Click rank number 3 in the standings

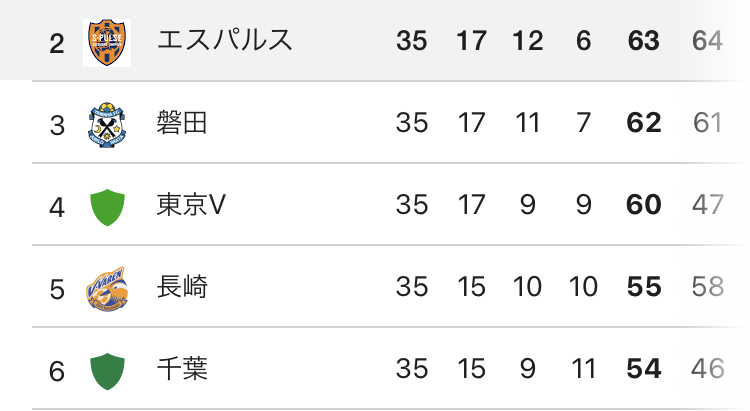[x=57, y=126]
